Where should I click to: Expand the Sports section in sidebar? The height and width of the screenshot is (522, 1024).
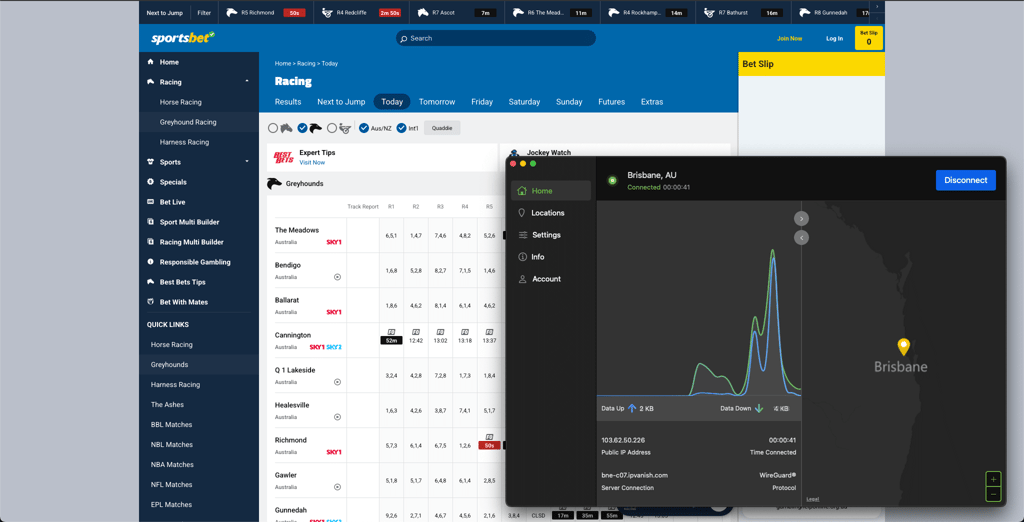point(247,161)
